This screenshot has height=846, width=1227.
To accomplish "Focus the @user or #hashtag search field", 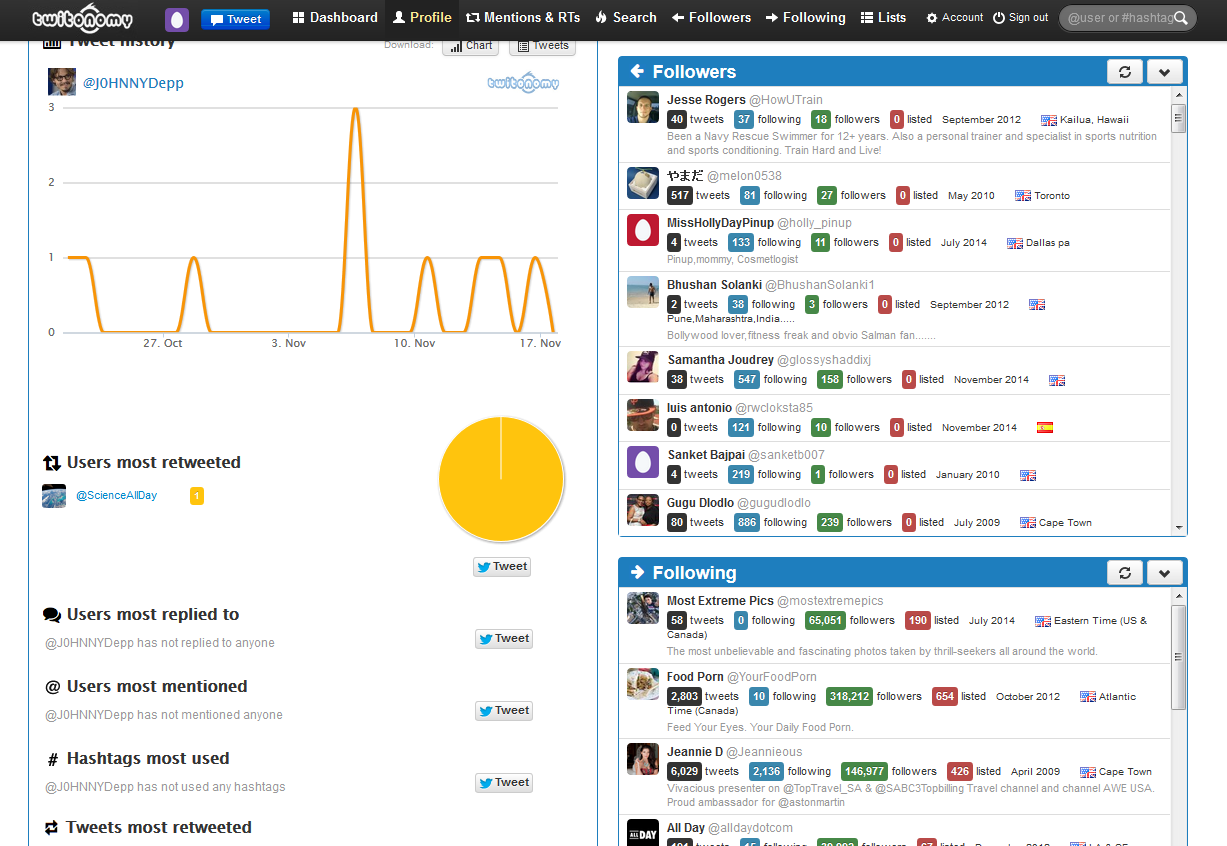I will pos(1120,18).
